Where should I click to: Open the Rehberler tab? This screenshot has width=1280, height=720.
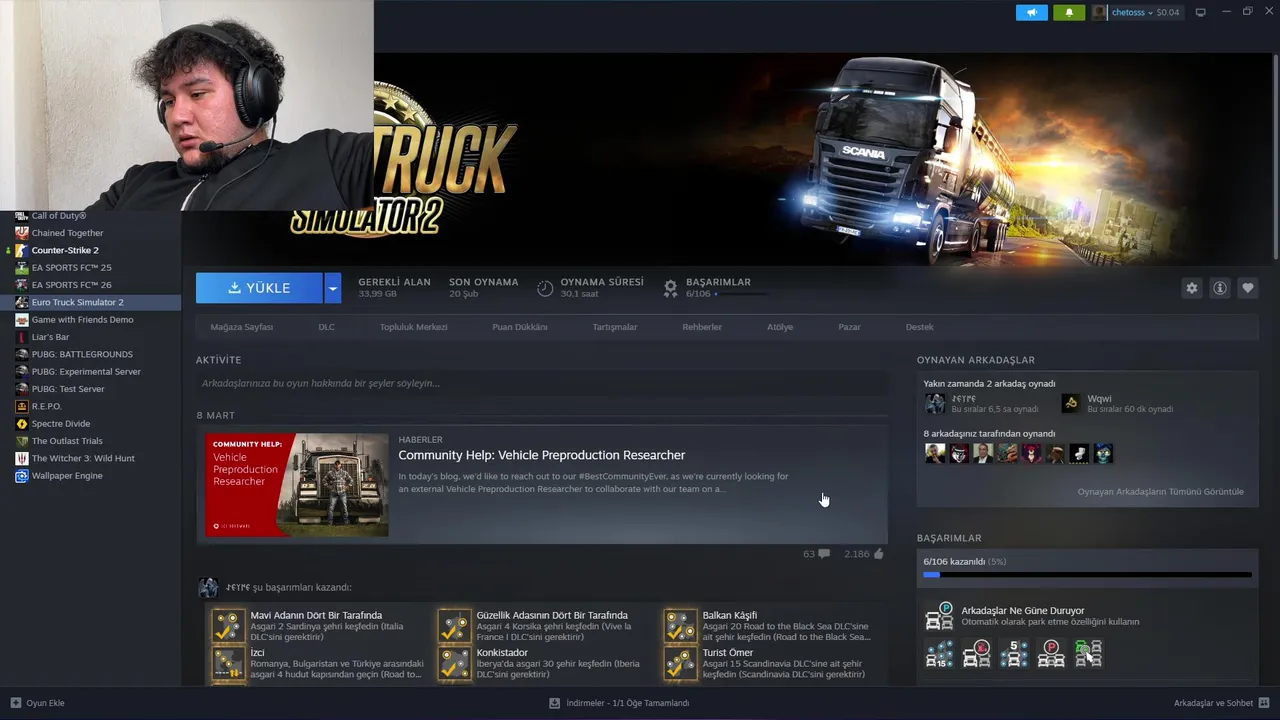702,327
